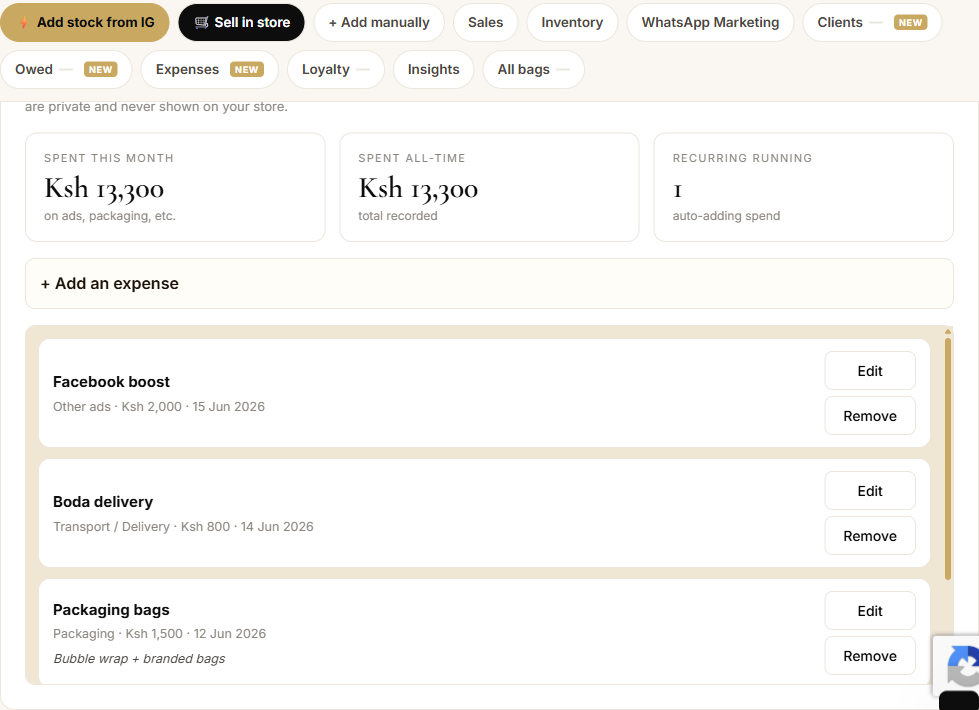Click 'on ads, packaging, etc.' caption
The image size is (979, 710).
click(110, 216)
